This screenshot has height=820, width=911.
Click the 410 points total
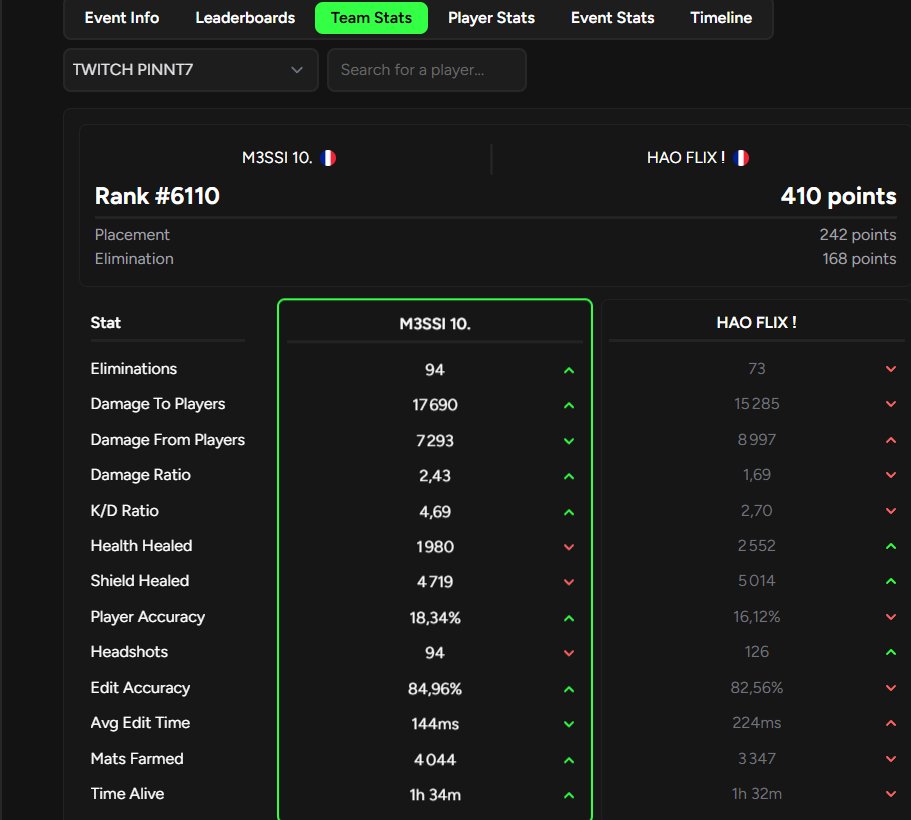(838, 196)
